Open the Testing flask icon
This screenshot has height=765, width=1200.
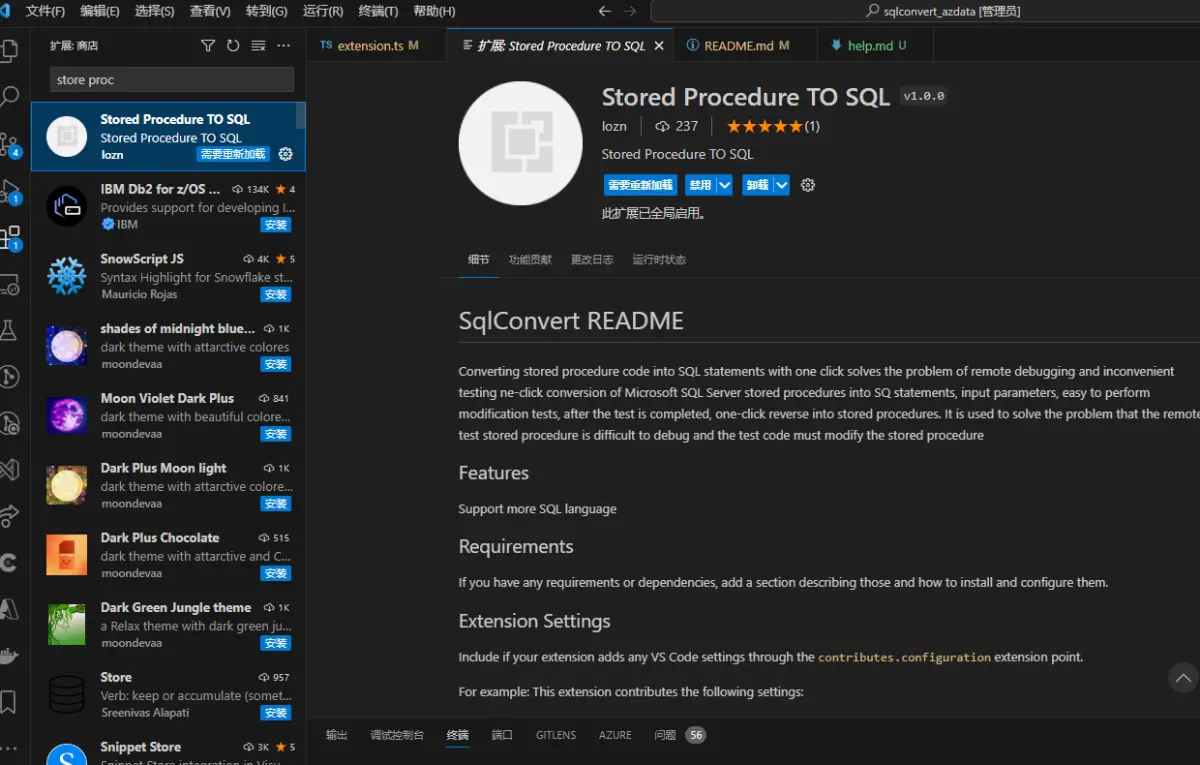pos(9,330)
